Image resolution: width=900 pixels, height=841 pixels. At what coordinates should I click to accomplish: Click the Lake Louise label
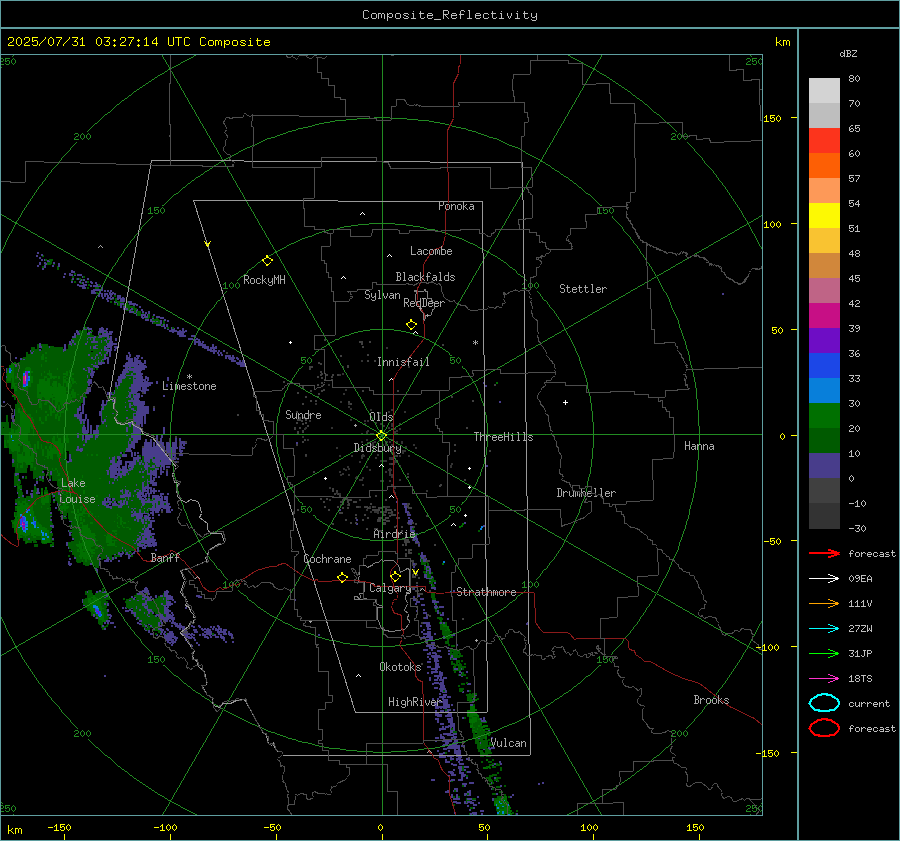pos(76,491)
